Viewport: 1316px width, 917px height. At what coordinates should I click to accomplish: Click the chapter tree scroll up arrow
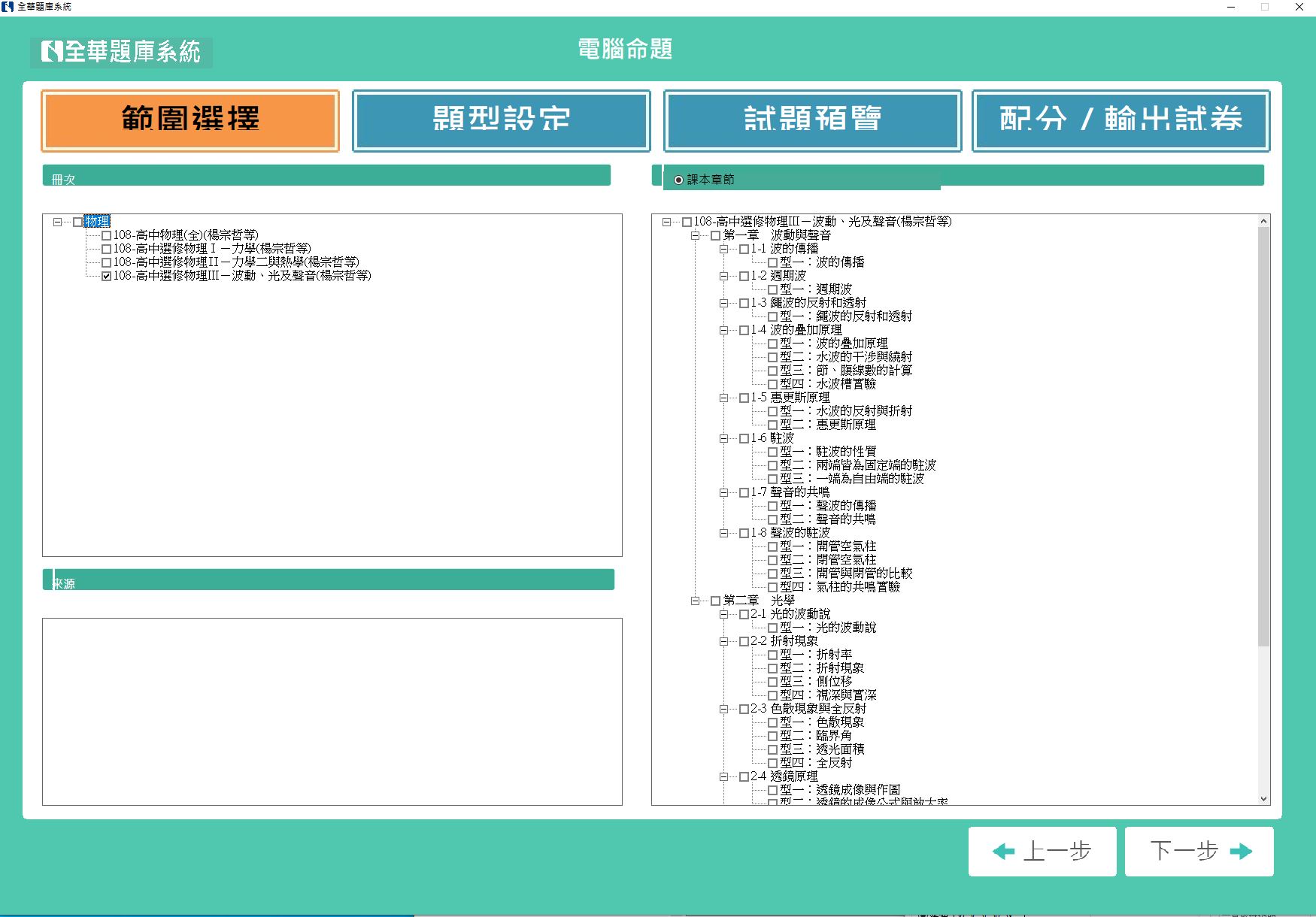(x=1263, y=221)
